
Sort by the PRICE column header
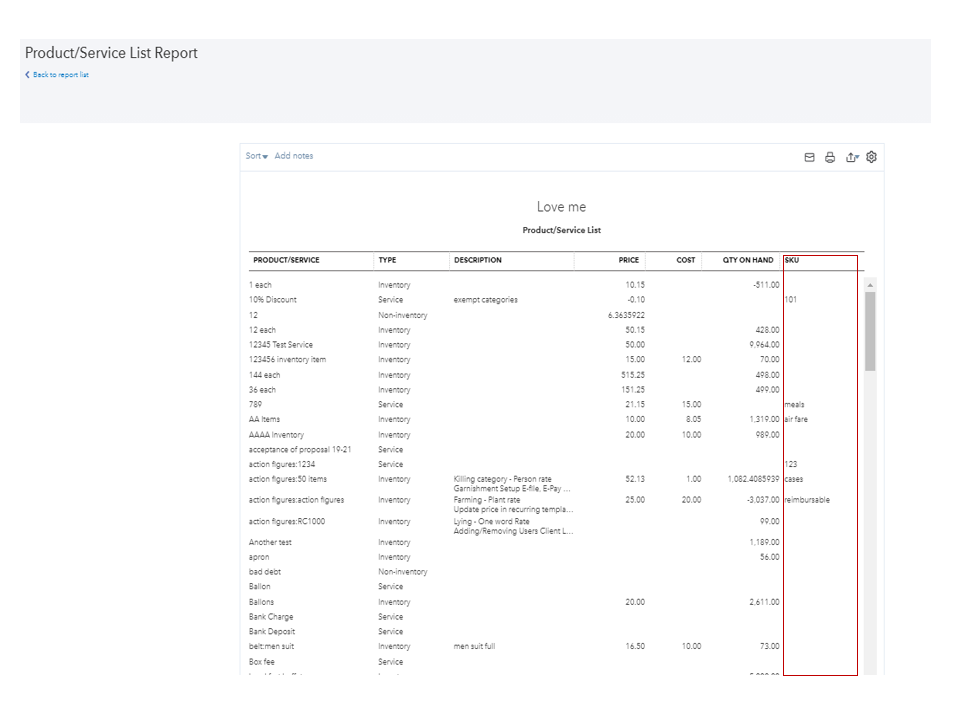(x=628, y=260)
